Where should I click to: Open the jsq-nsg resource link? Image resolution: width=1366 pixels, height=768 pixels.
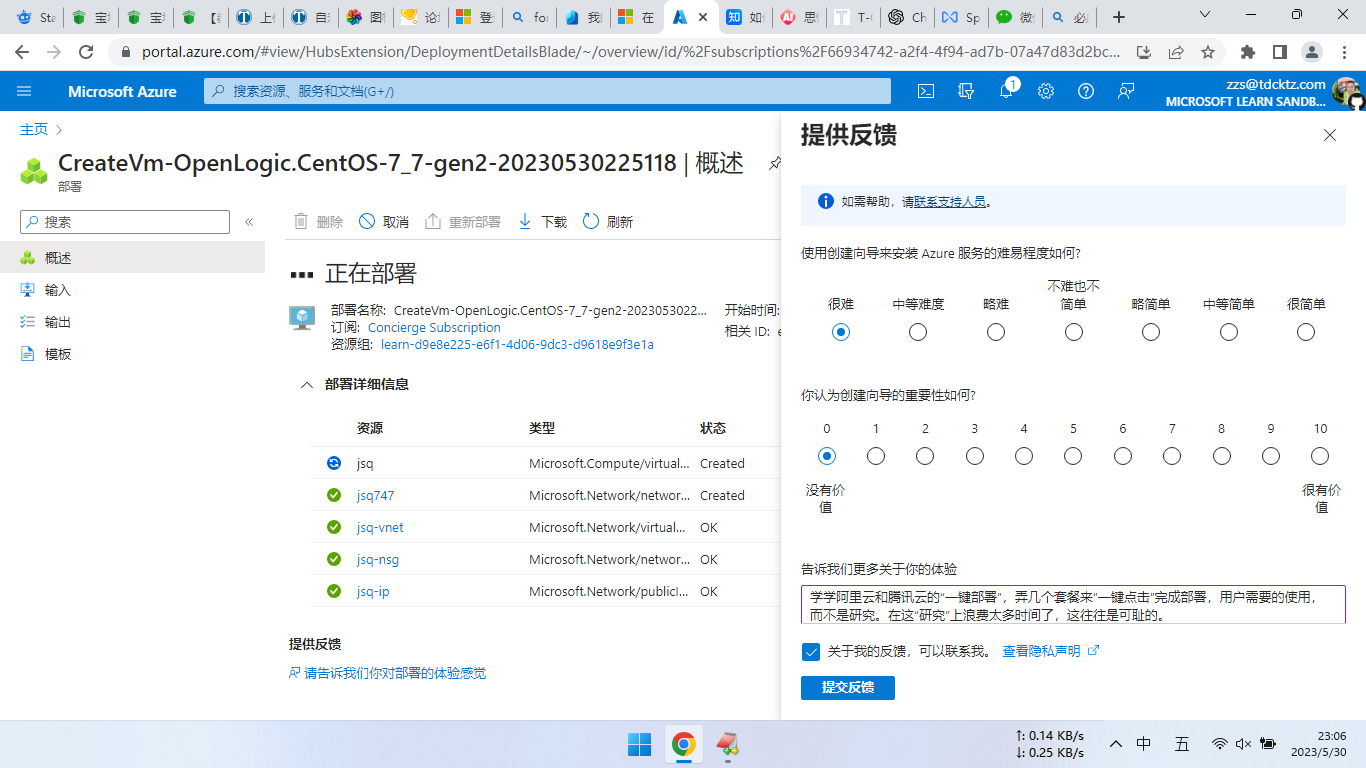point(378,559)
